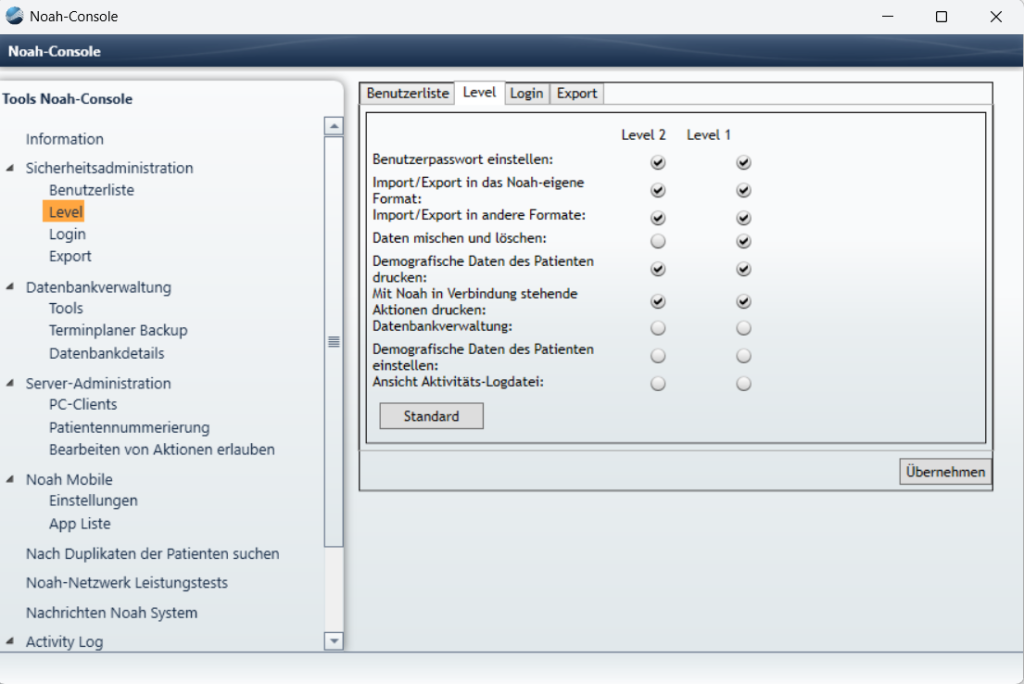Enable Level 2 Datenbankverwaltung checkbox
Screen dimensions: 1024x684
pos(658,328)
